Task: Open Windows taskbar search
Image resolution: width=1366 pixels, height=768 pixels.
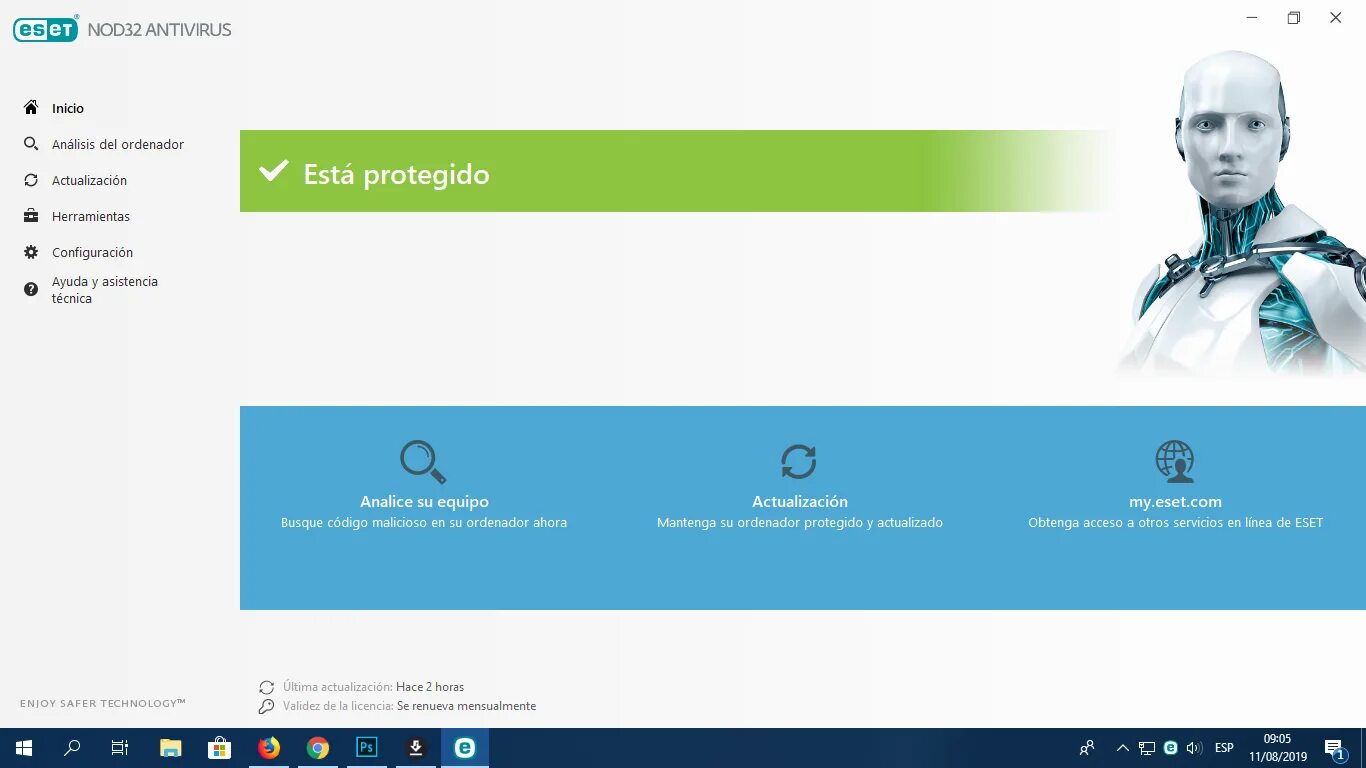Action: tap(72, 748)
